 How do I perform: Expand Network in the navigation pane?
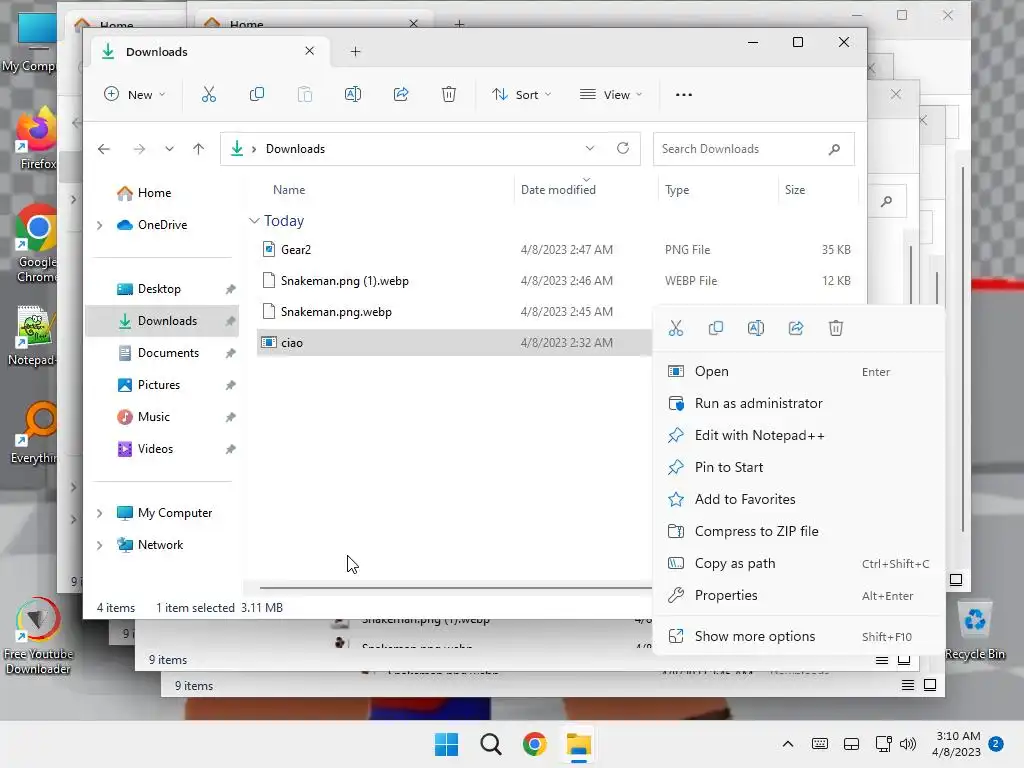tap(99, 545)
